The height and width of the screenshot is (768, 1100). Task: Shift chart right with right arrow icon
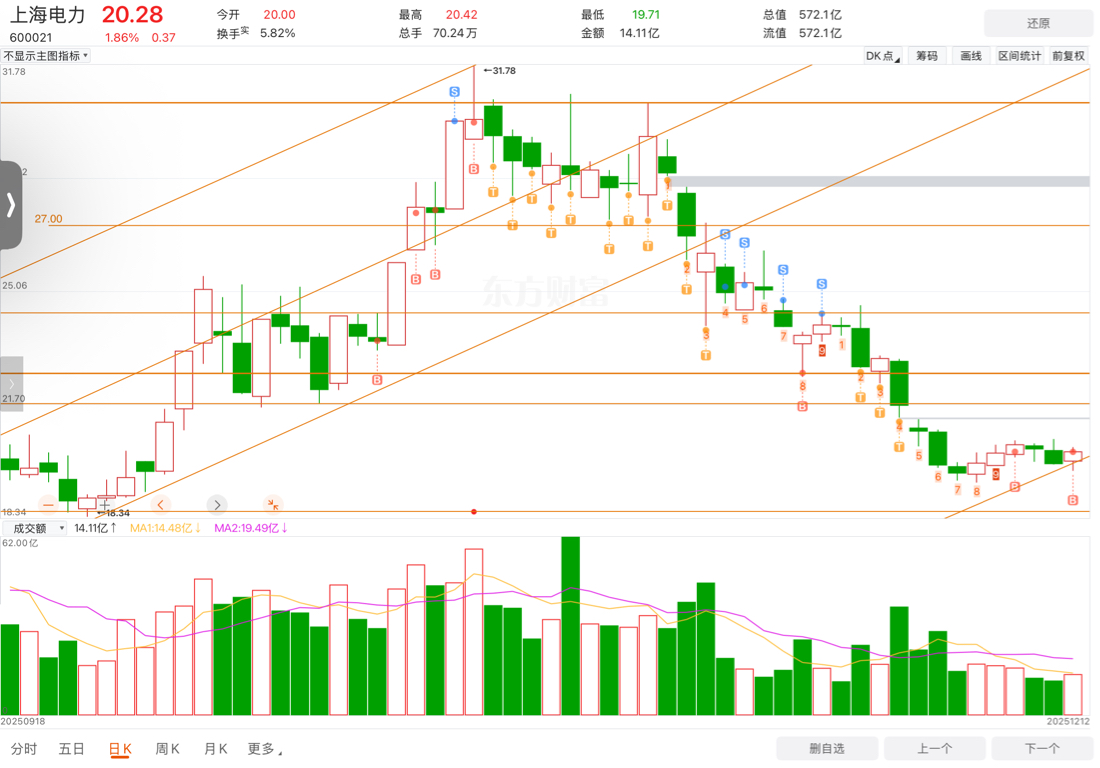[217, 504]
